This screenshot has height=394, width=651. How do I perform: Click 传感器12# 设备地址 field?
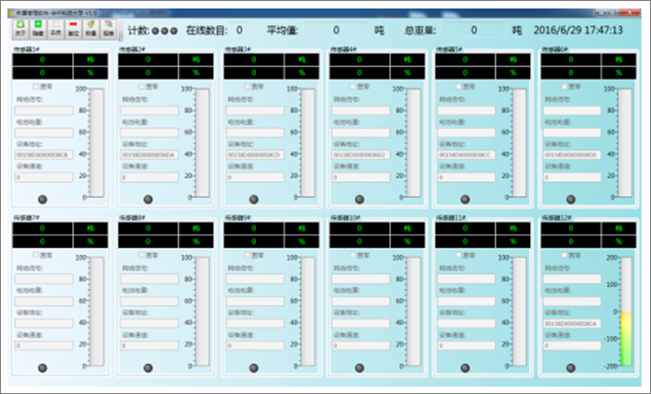click(572, 323)
